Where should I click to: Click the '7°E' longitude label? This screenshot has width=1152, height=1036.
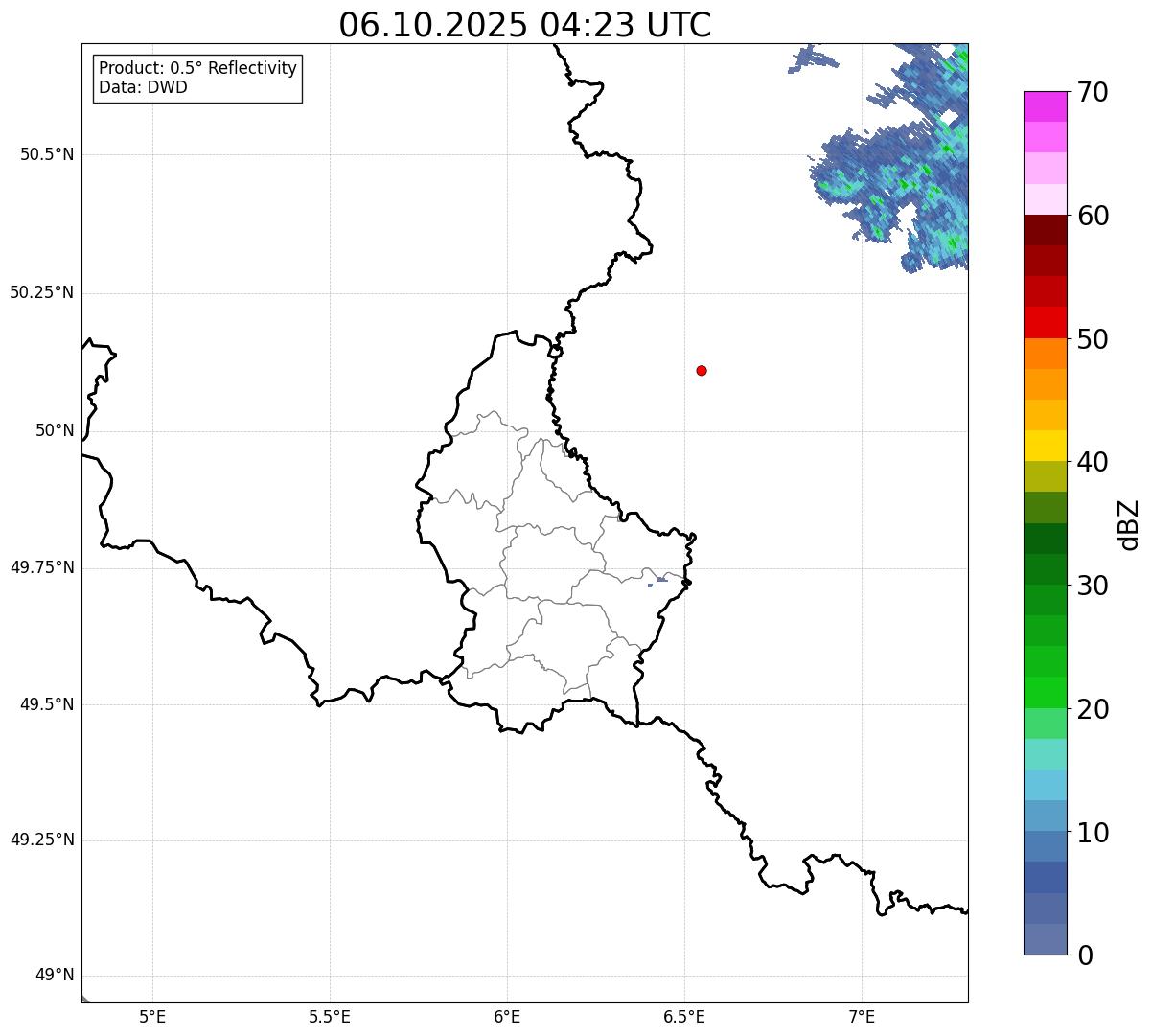862,1017
